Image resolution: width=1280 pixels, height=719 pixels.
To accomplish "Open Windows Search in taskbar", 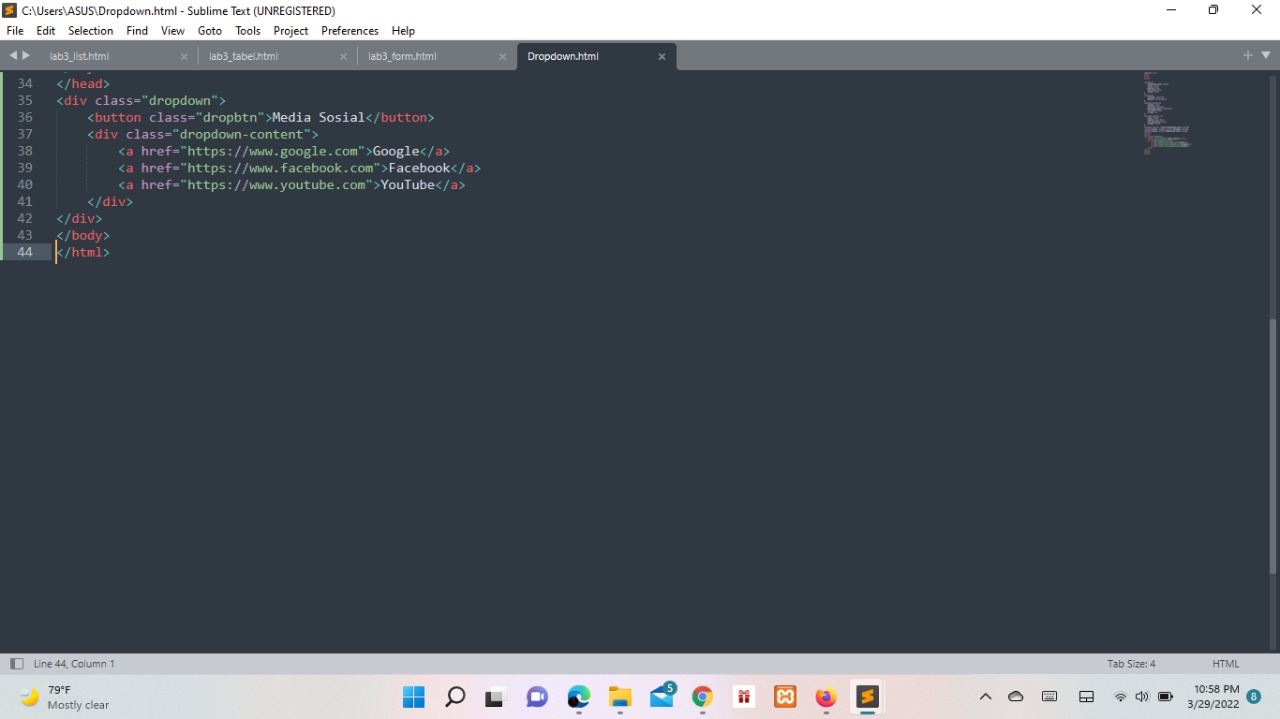I will click(x=455, y=697).
